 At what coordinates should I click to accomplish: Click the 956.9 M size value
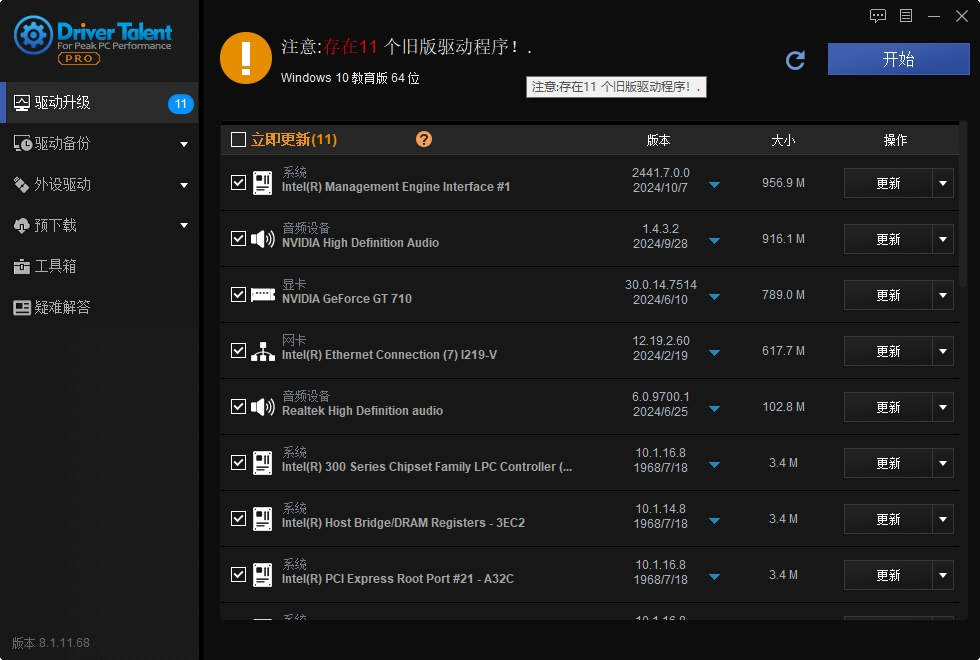pyautogui.click(x=783, y=182)
